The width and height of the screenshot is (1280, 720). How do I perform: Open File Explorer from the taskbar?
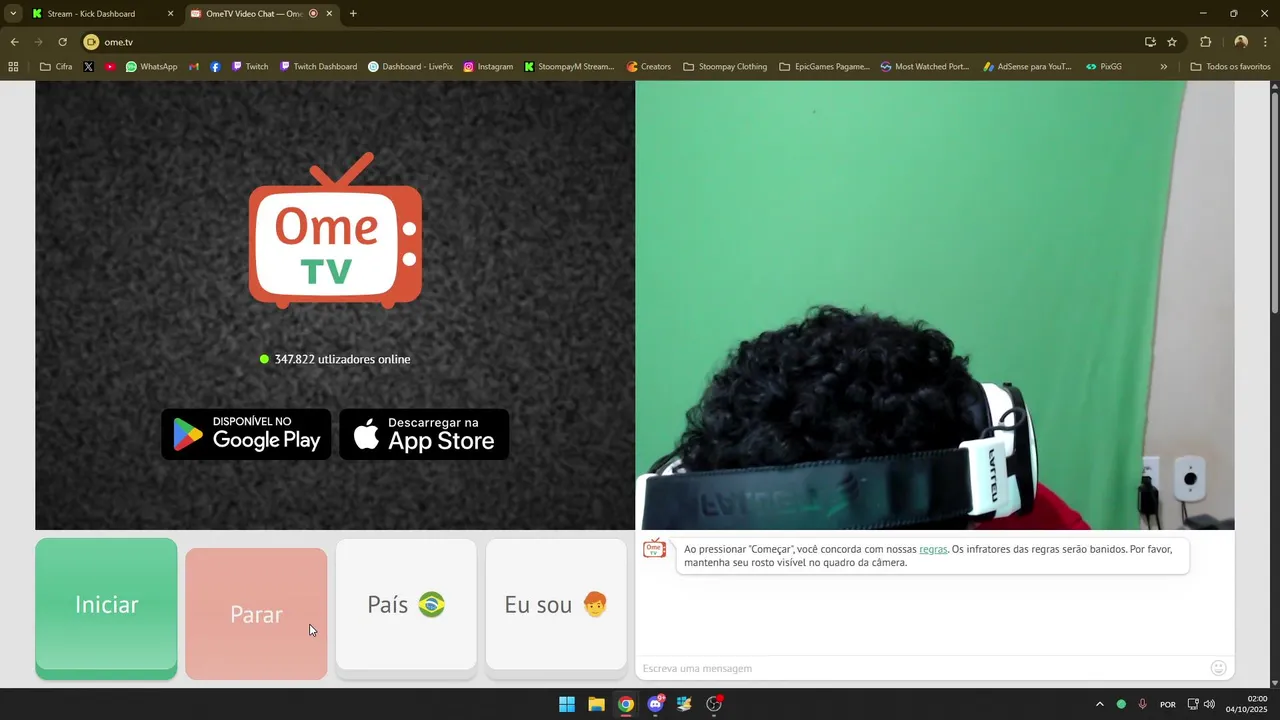596,704
